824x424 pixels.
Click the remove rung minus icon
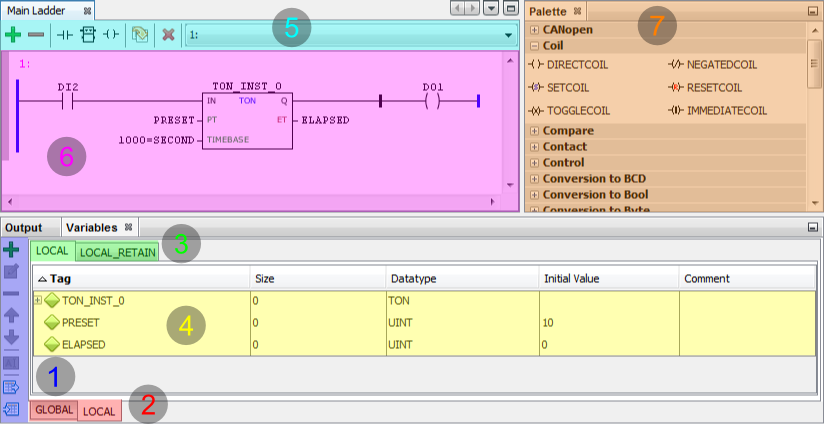(x=36, y=34)
